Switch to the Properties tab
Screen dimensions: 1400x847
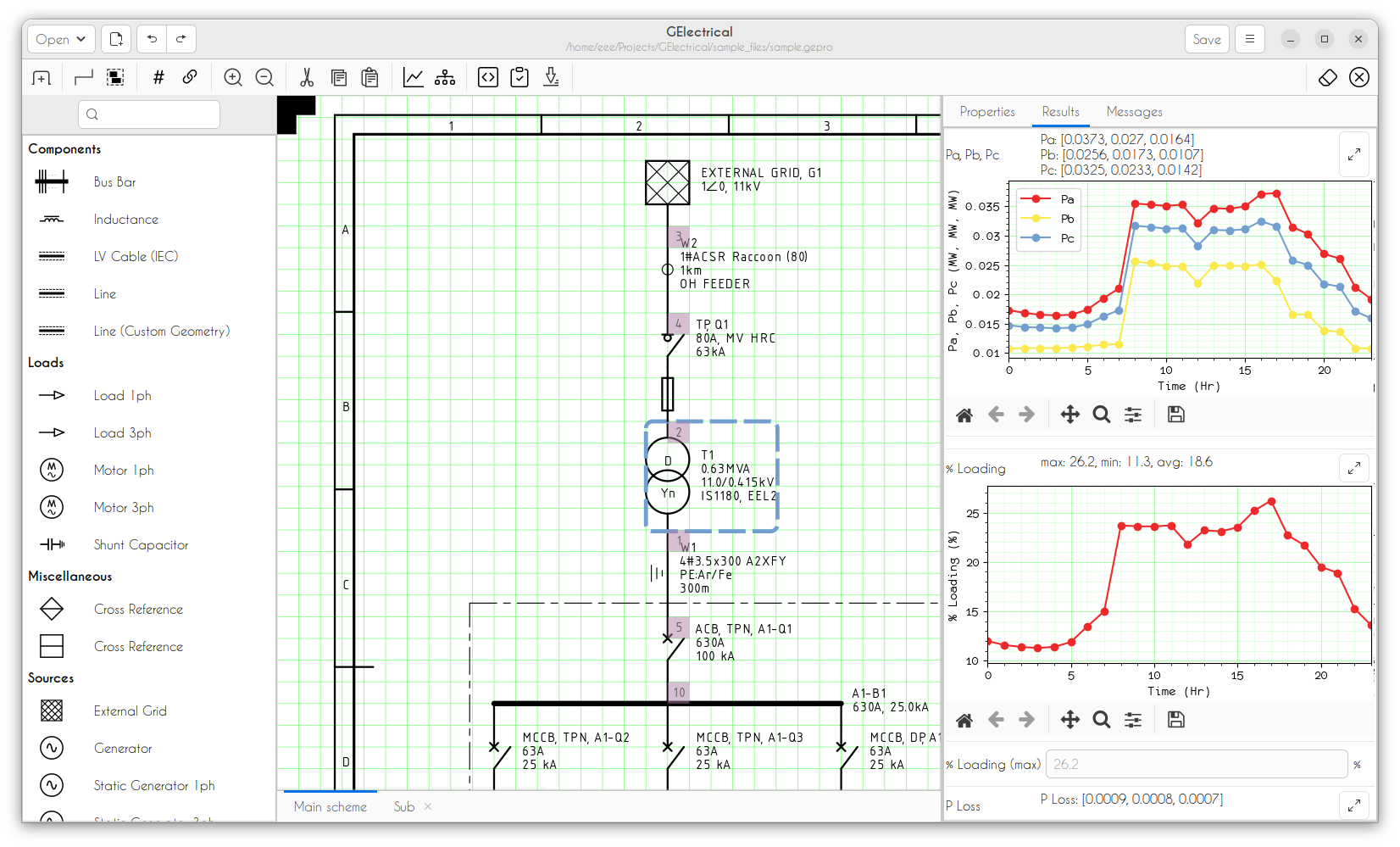(x=987, y=112)
